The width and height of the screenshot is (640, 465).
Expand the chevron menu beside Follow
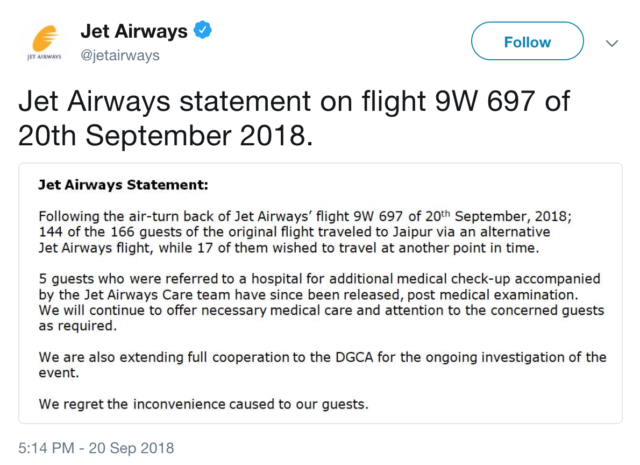(612, 43)
